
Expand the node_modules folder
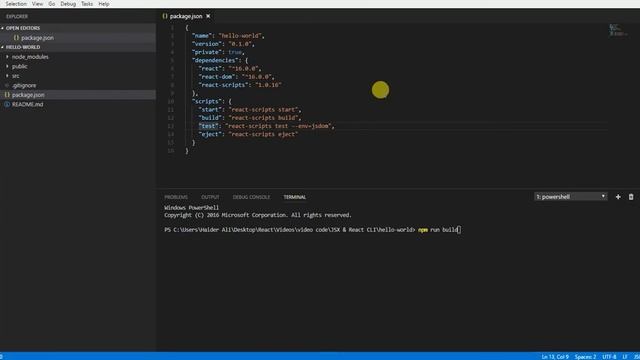click(78, 57)
